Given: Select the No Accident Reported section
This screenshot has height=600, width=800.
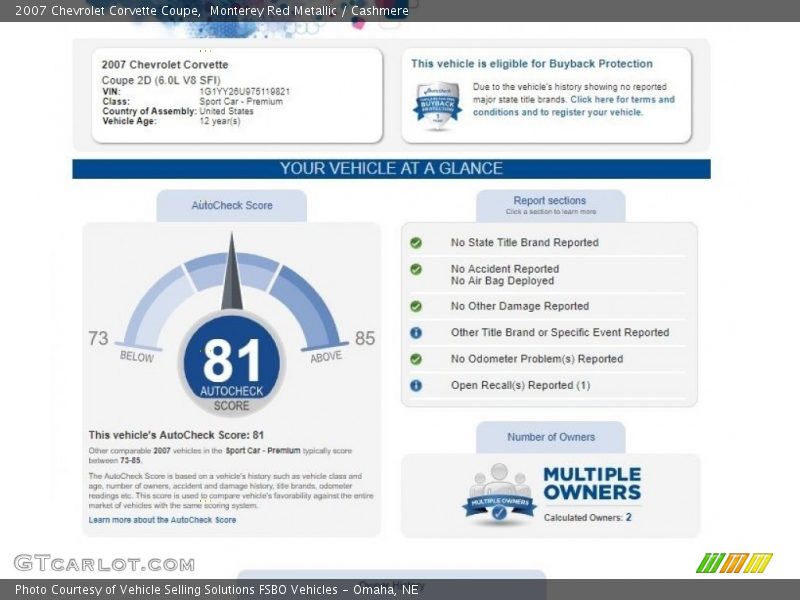Looking at the screenshot, I should (x=504, y=269).
